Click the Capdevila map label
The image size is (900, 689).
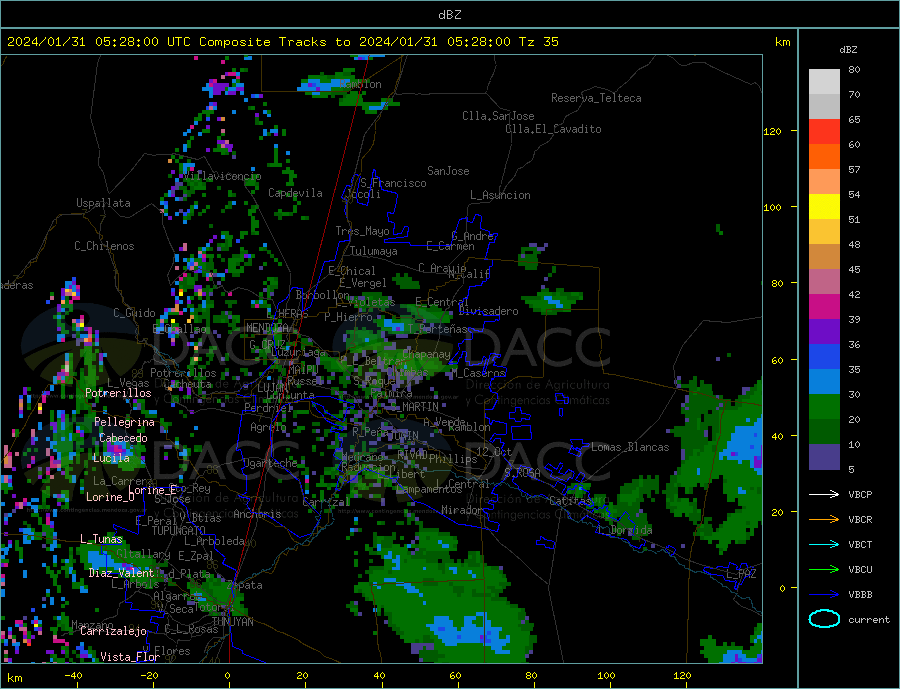click(295, 193)
